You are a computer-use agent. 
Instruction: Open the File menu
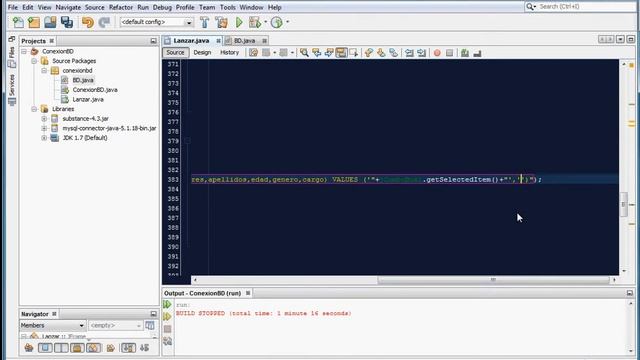point(13,7)
